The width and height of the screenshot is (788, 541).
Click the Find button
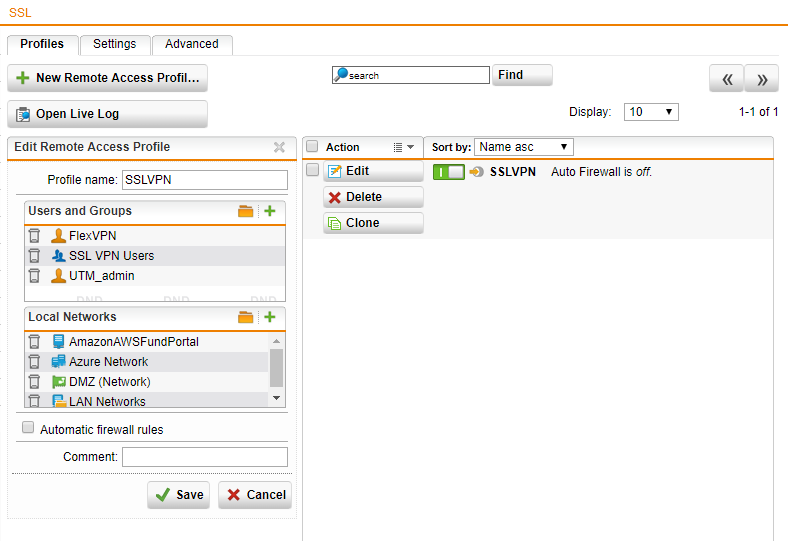522,75
